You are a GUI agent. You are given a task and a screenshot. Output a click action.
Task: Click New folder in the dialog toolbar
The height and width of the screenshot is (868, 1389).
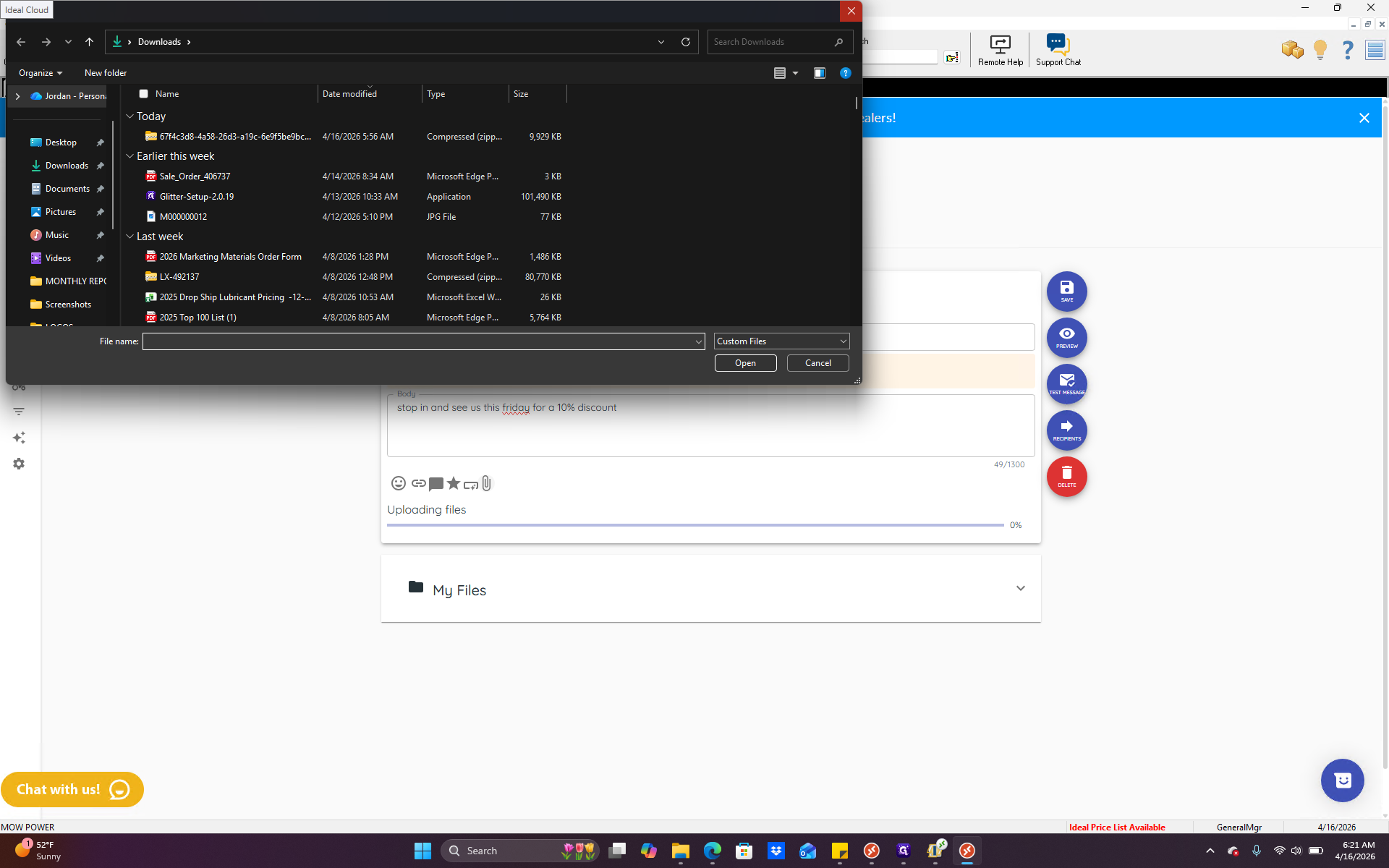coord(106,73)
